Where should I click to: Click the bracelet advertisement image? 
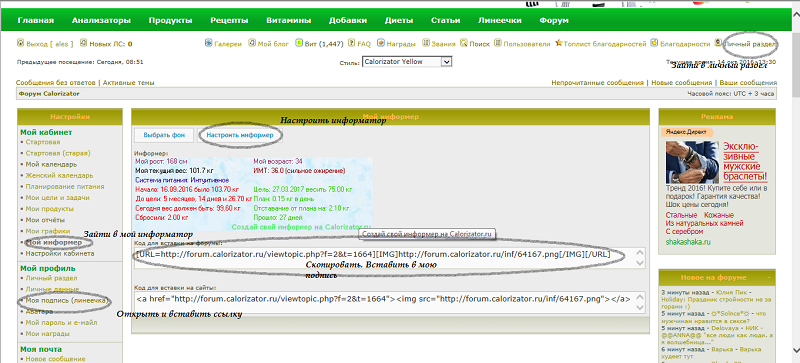(692, 162)
